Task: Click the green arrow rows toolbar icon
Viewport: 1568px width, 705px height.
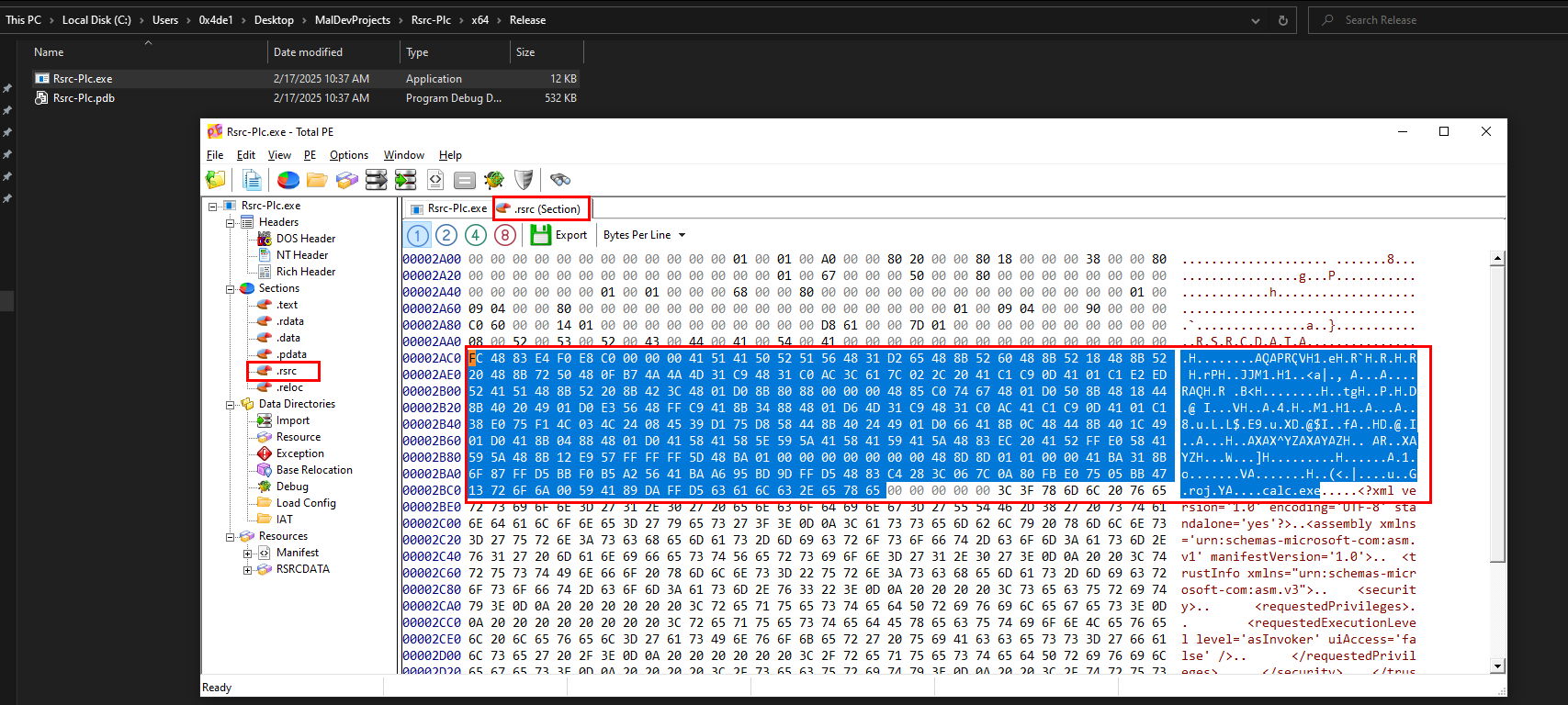Action: pyautogui.click(x=406, y=180)
